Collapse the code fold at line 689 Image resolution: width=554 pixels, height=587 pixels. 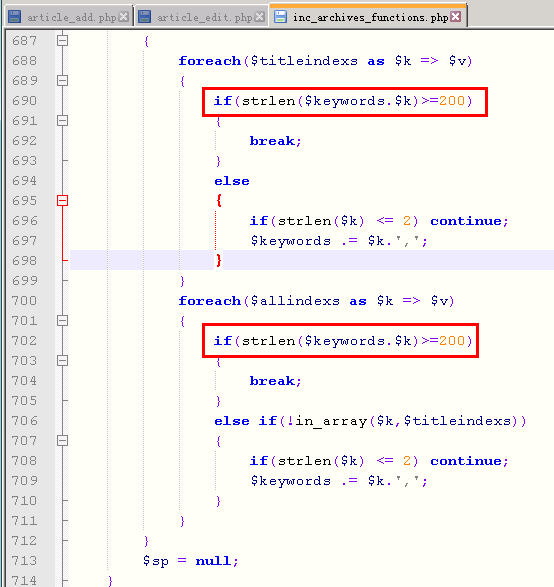[63, 80]
